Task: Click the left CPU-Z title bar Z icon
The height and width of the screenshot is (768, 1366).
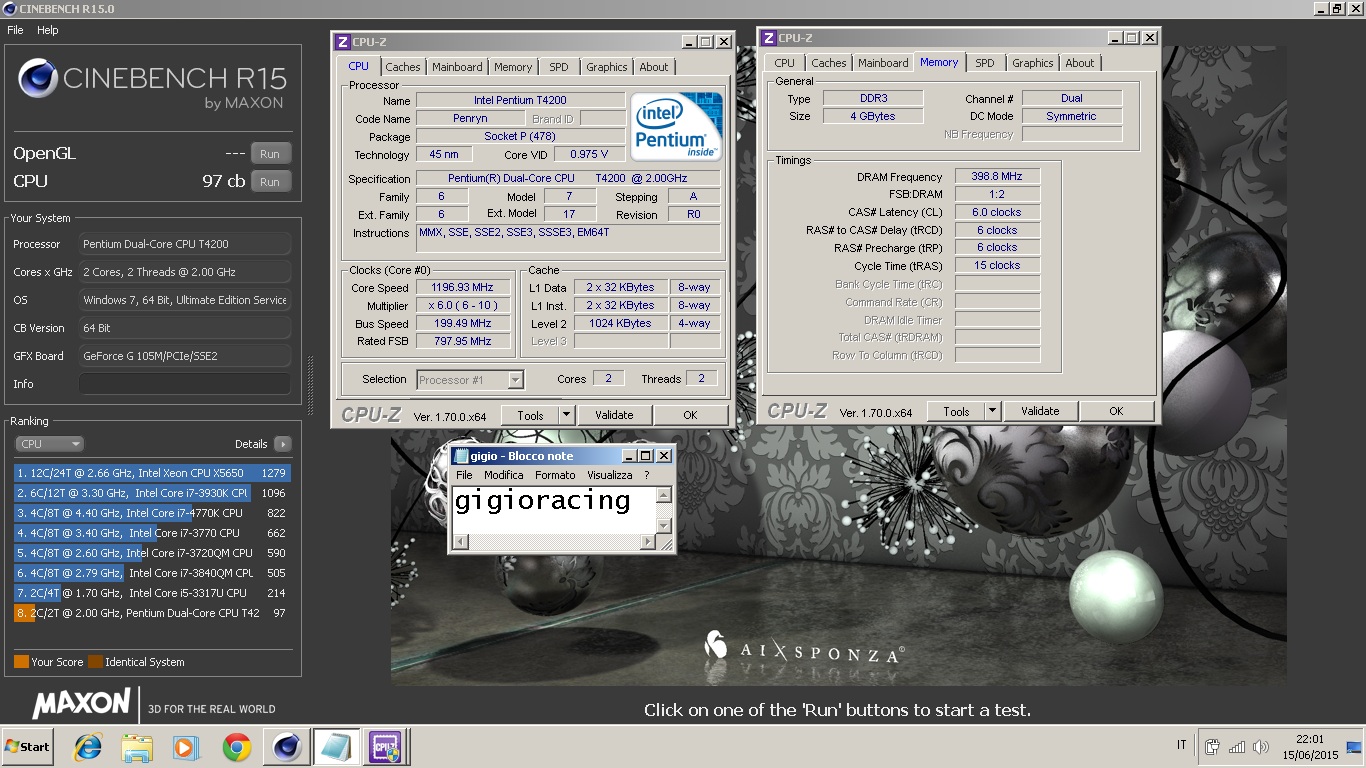Action: (x=343, y=42)
